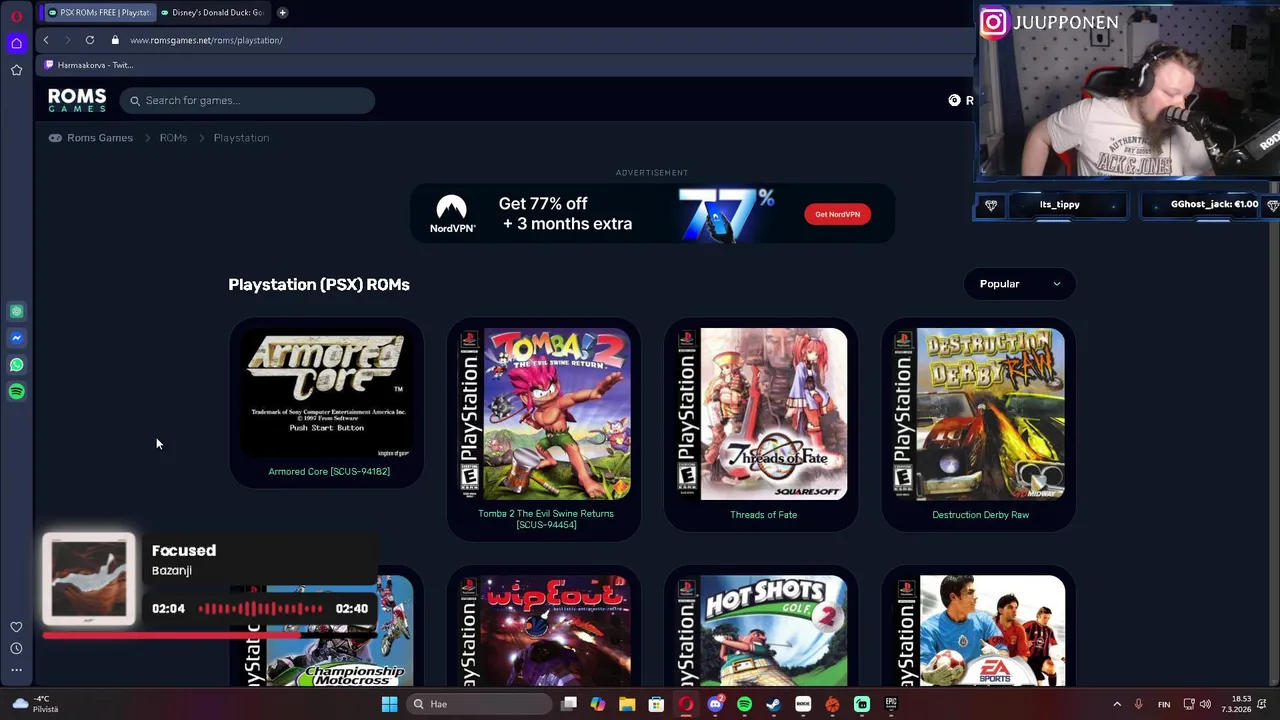Open the Popular sort dropdown

click(1020, 284)
